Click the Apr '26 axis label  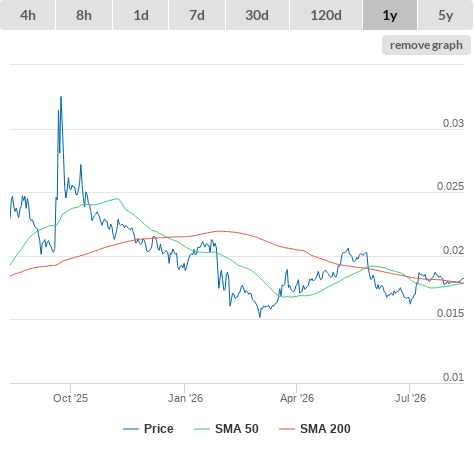[297, 398]
